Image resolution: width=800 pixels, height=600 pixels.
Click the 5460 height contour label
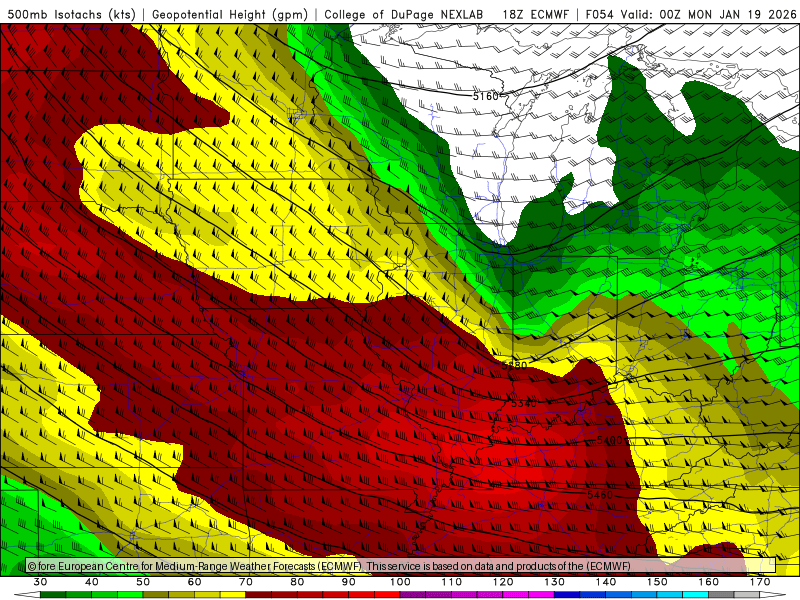[599, 494]
